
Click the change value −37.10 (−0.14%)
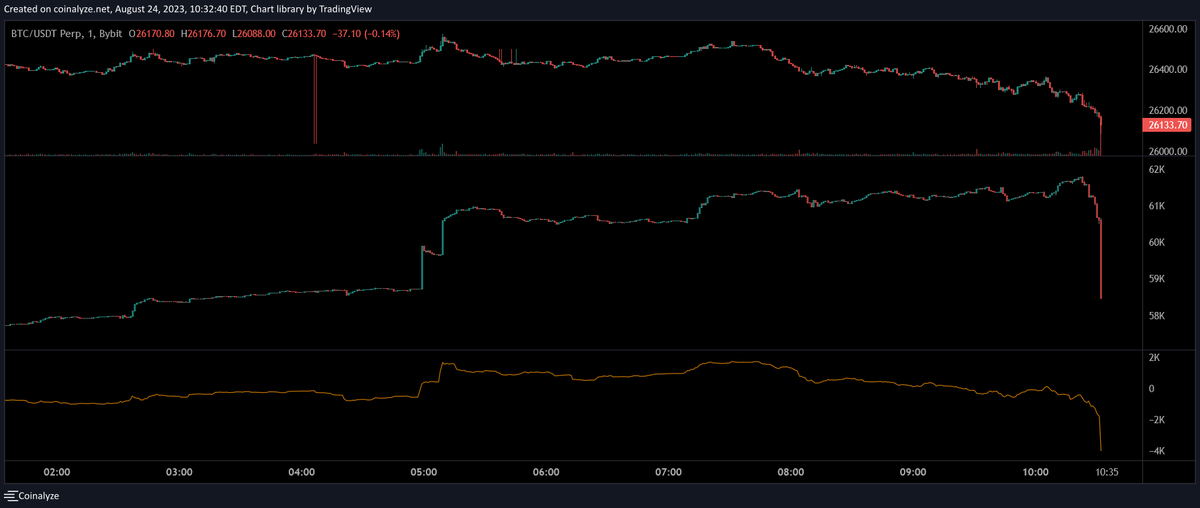click(x=367, y=34)
